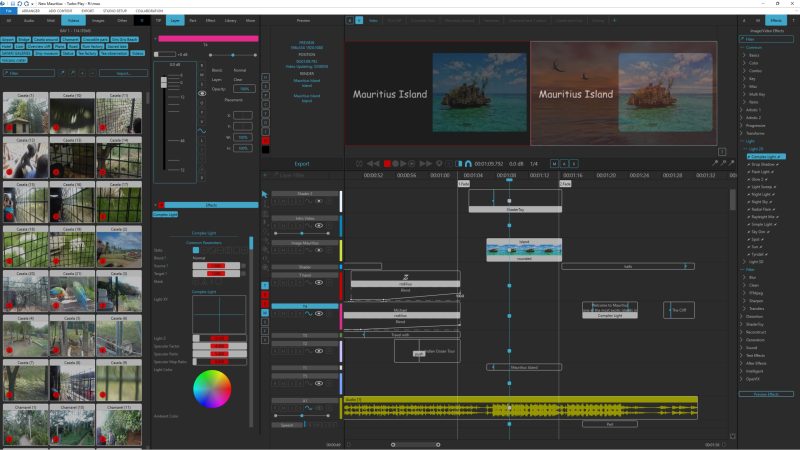Click the Island image clip on the timeline
This screenshot has height=450, width=800.
click(524, 250)
